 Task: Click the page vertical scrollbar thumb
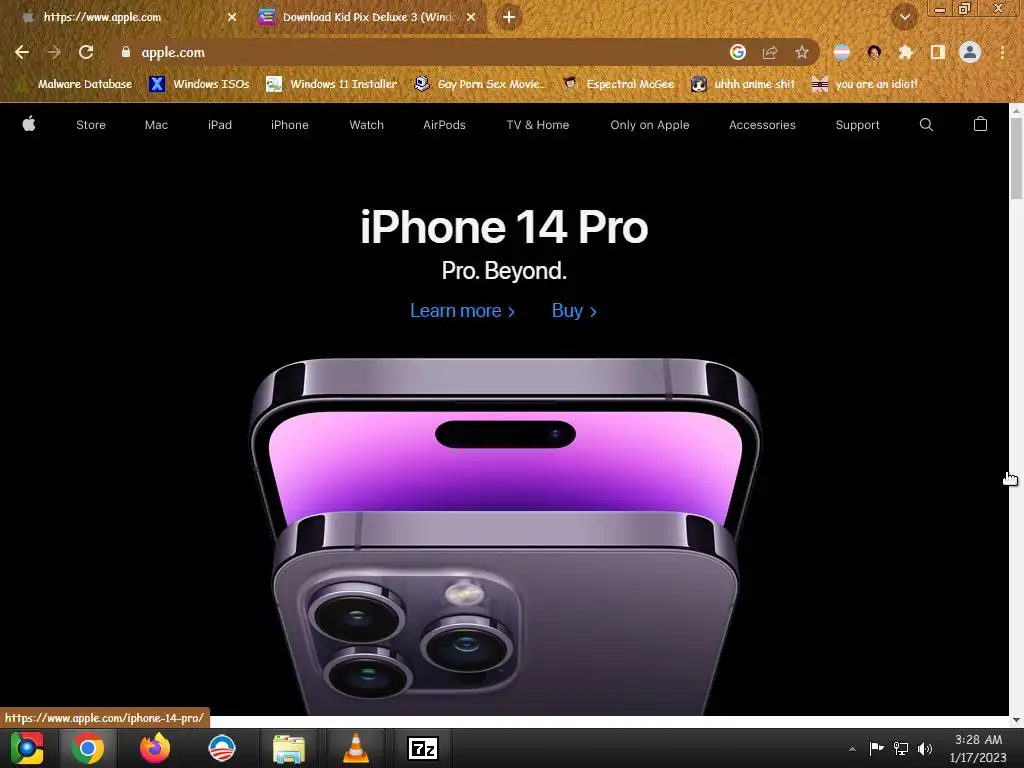click(1016, 158)
